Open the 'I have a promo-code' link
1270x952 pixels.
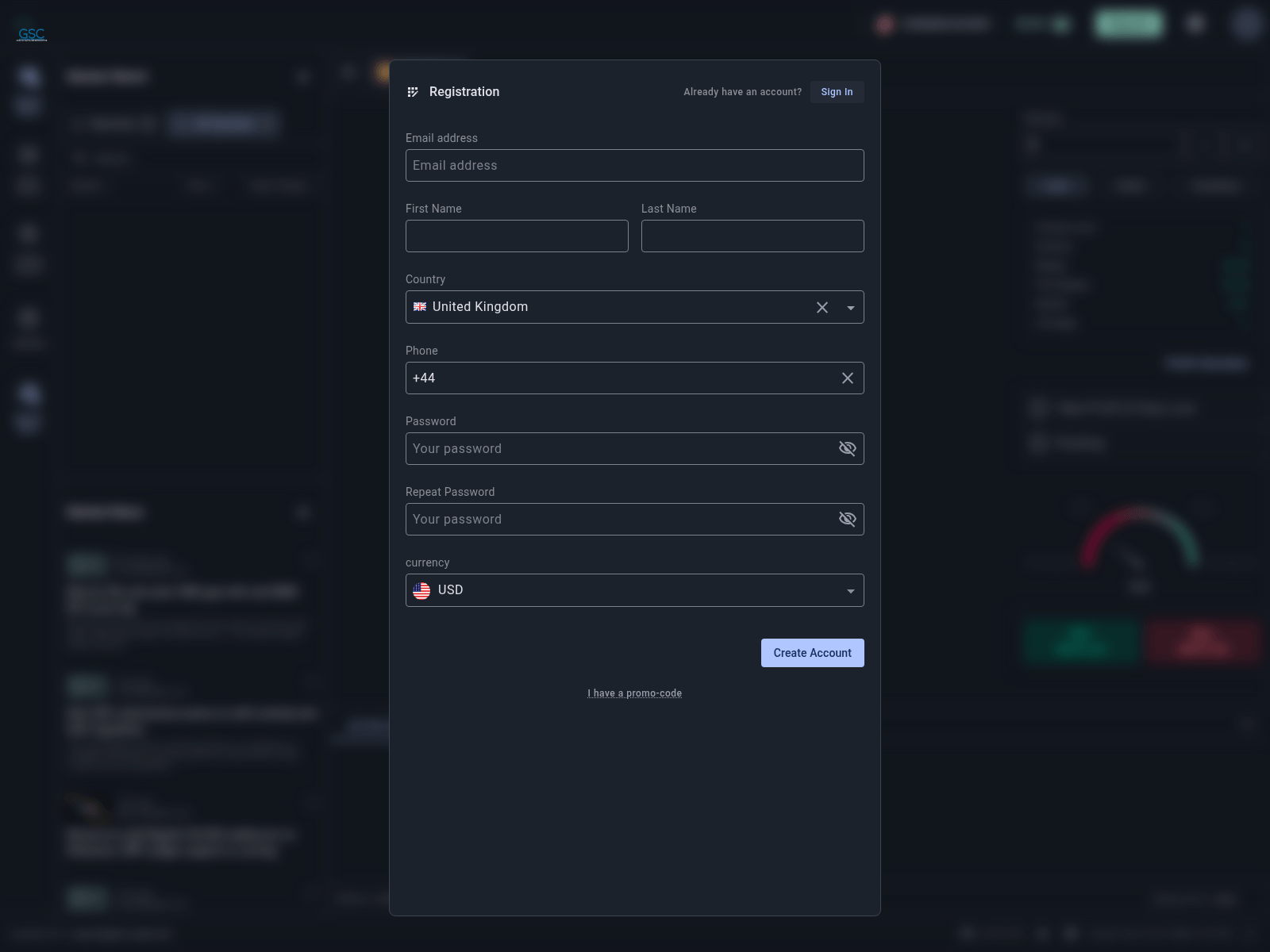[634, 693]
